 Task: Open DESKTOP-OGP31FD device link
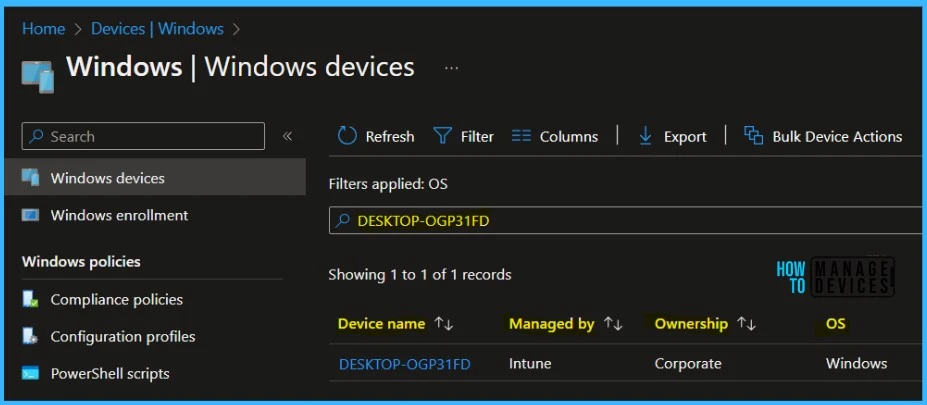pos(405,364)
